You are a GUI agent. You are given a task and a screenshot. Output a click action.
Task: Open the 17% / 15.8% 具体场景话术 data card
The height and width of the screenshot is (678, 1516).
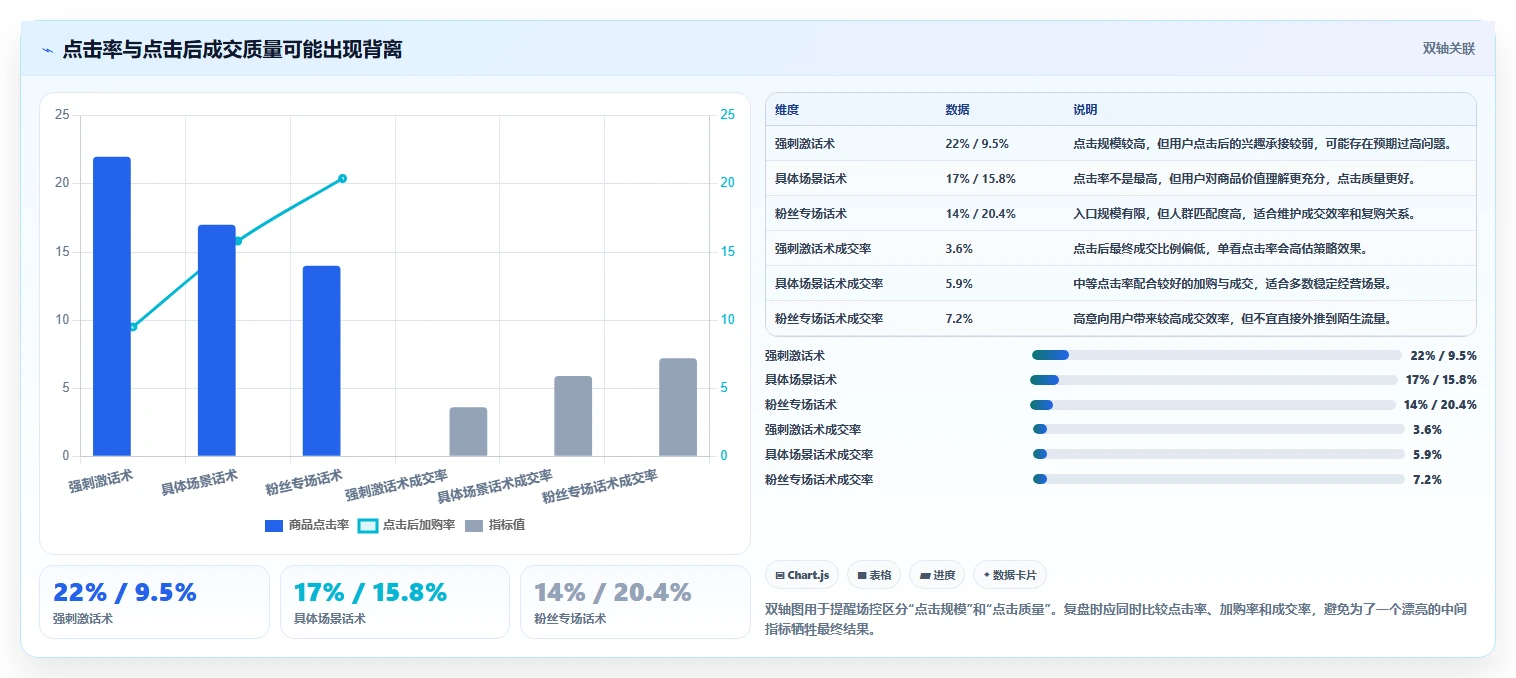(395, 602)
